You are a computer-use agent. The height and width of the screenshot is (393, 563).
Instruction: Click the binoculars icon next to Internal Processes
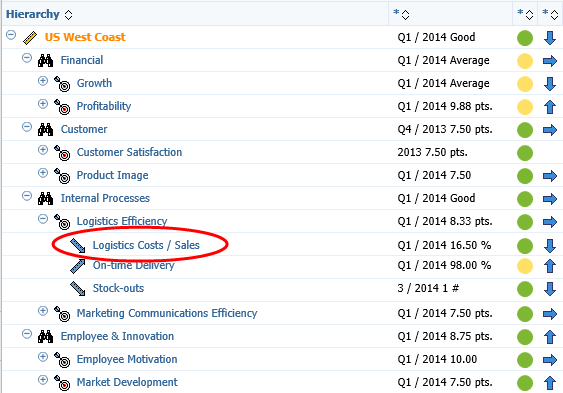click(x=45, y=198)
